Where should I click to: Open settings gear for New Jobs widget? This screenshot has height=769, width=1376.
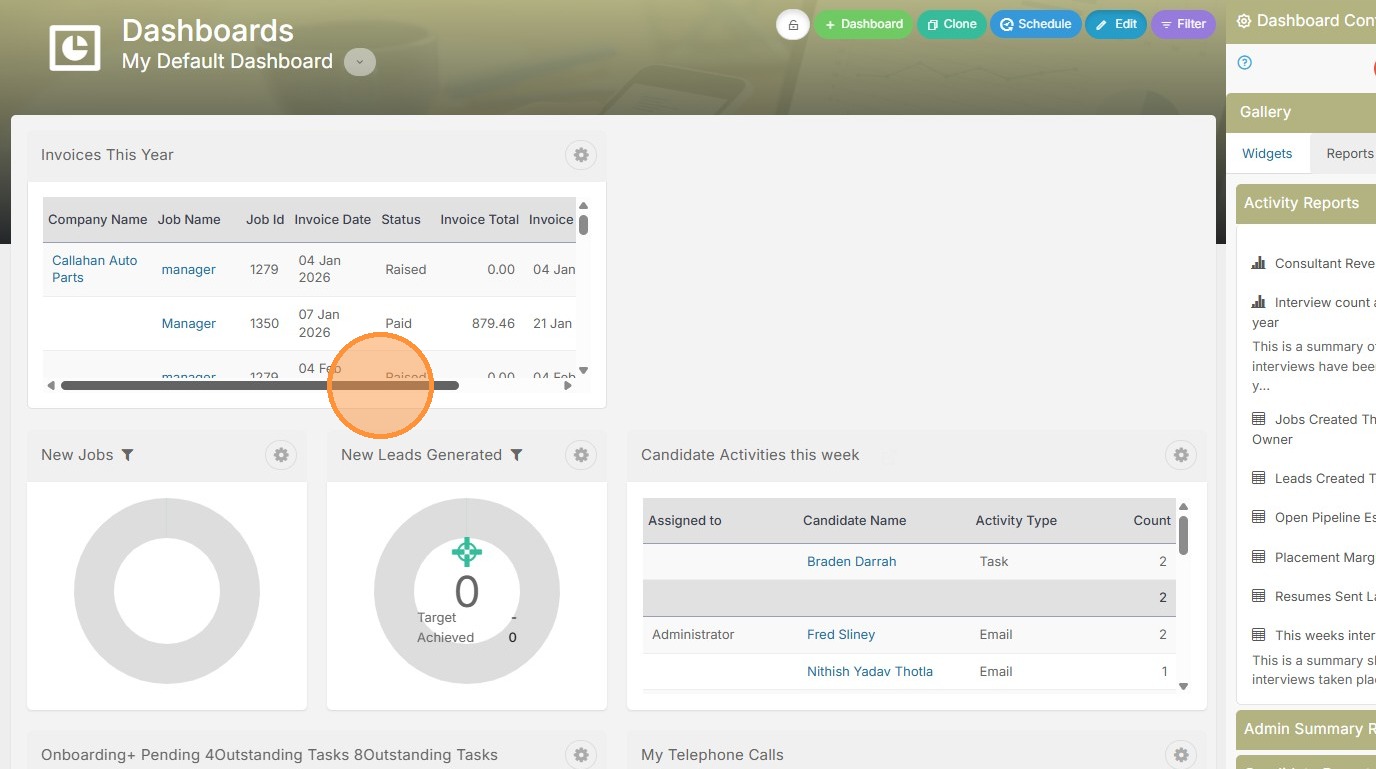[x=281, y=455]
